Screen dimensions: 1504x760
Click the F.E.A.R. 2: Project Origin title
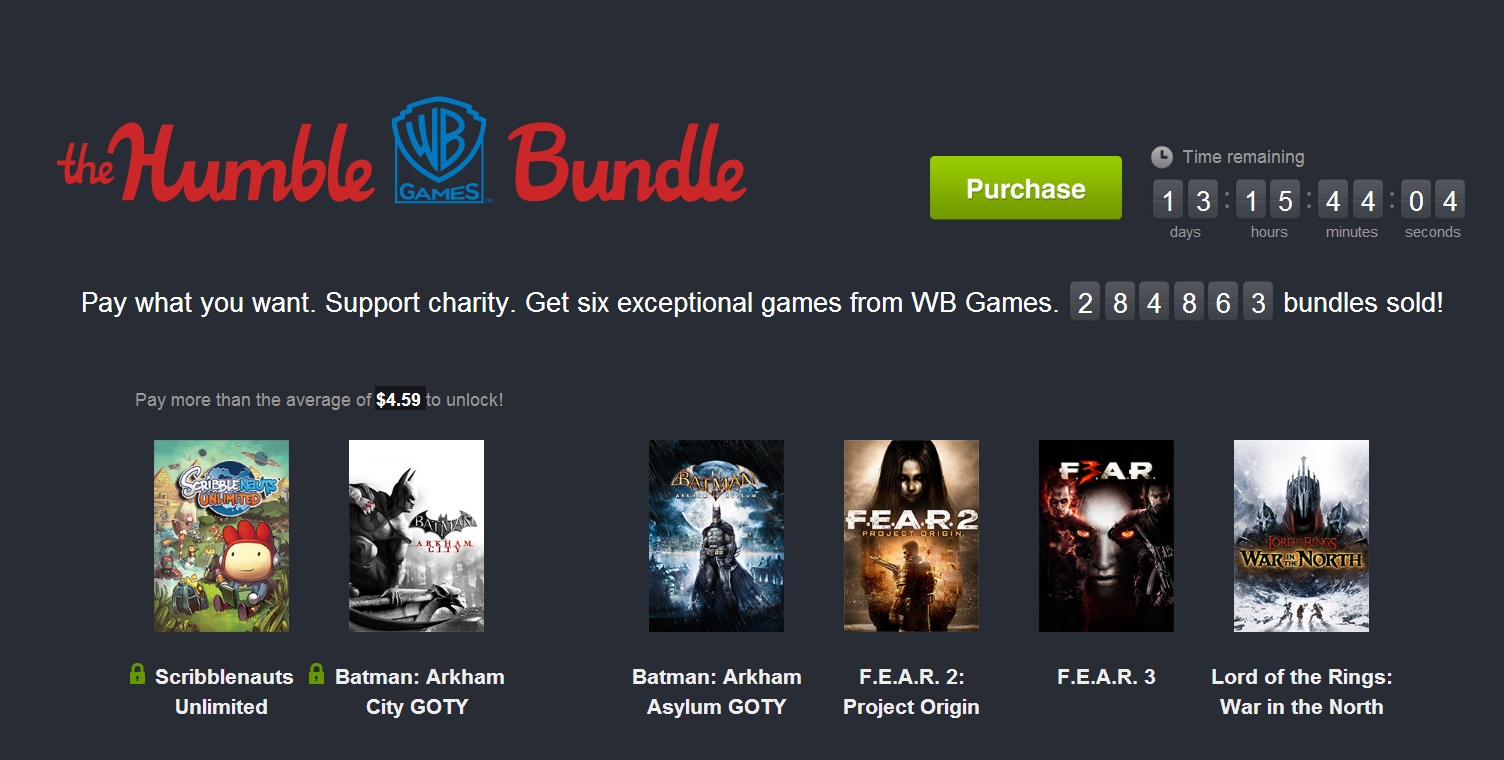click(x=911, y=692)
